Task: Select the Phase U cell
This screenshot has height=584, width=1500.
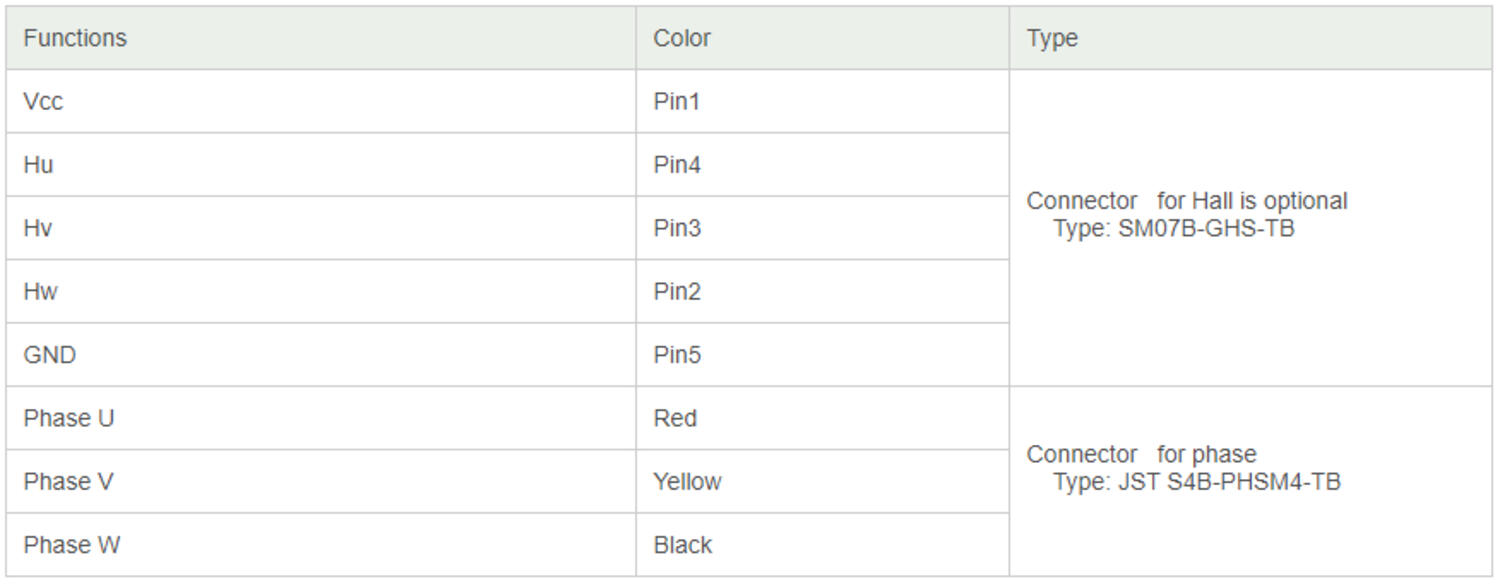Action: [x=321, y=418]
